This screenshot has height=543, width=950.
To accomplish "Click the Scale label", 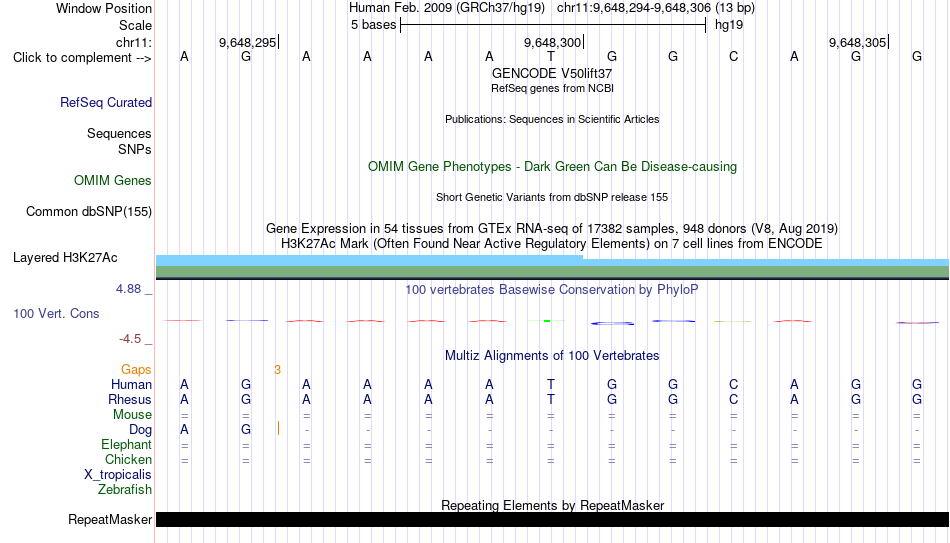I will coord(136,25).
